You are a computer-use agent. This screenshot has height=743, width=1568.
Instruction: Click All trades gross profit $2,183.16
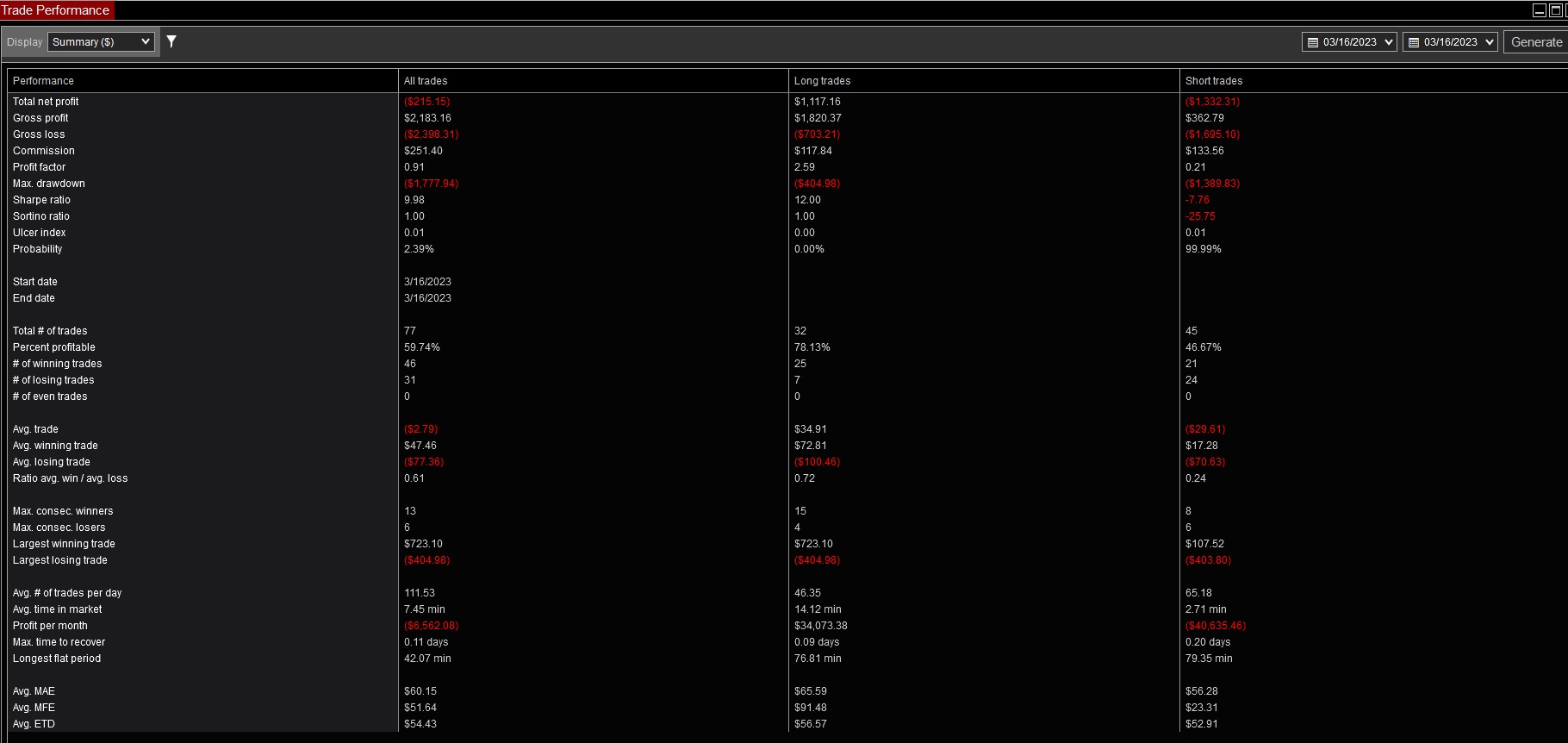point(427,118)
